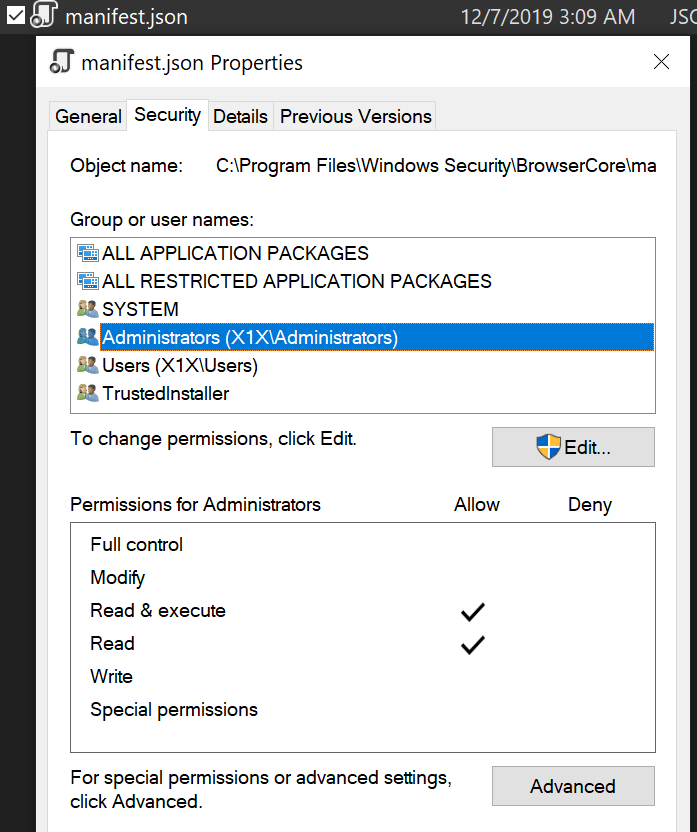Click the ALL APPLICATION PACKAGES group icon

coord(88,253)
